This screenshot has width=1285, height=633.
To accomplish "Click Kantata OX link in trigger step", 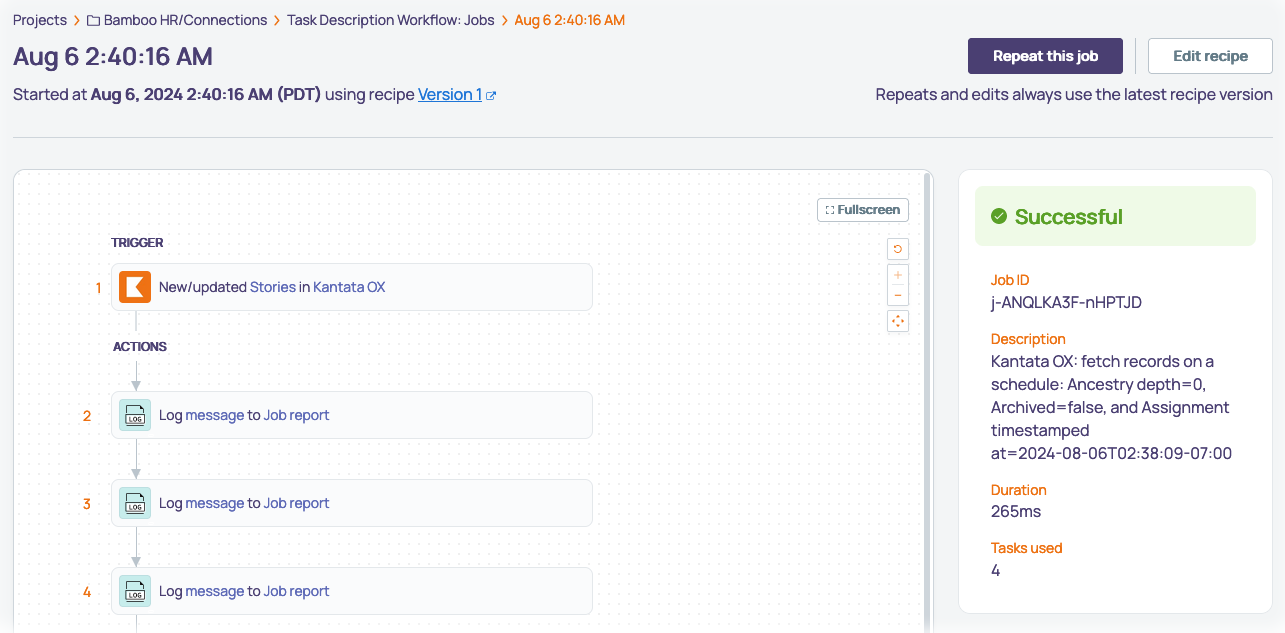I will [349, 287].
